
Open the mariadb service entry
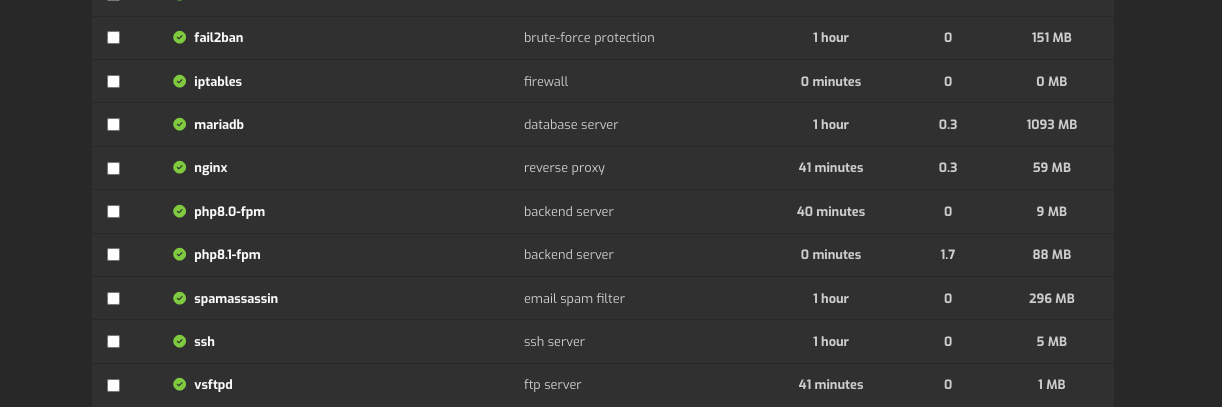pyautogui.click(x=219, y=125)
